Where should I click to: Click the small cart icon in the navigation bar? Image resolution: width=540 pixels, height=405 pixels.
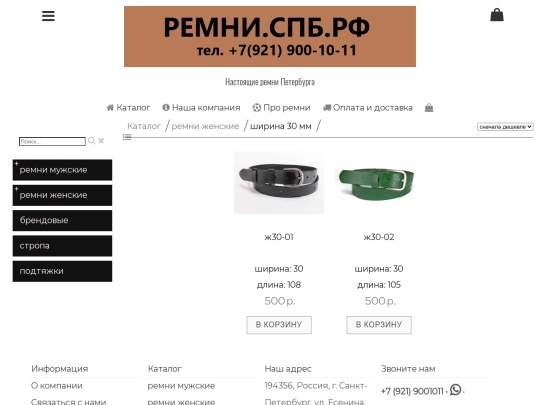coord(429,108)
